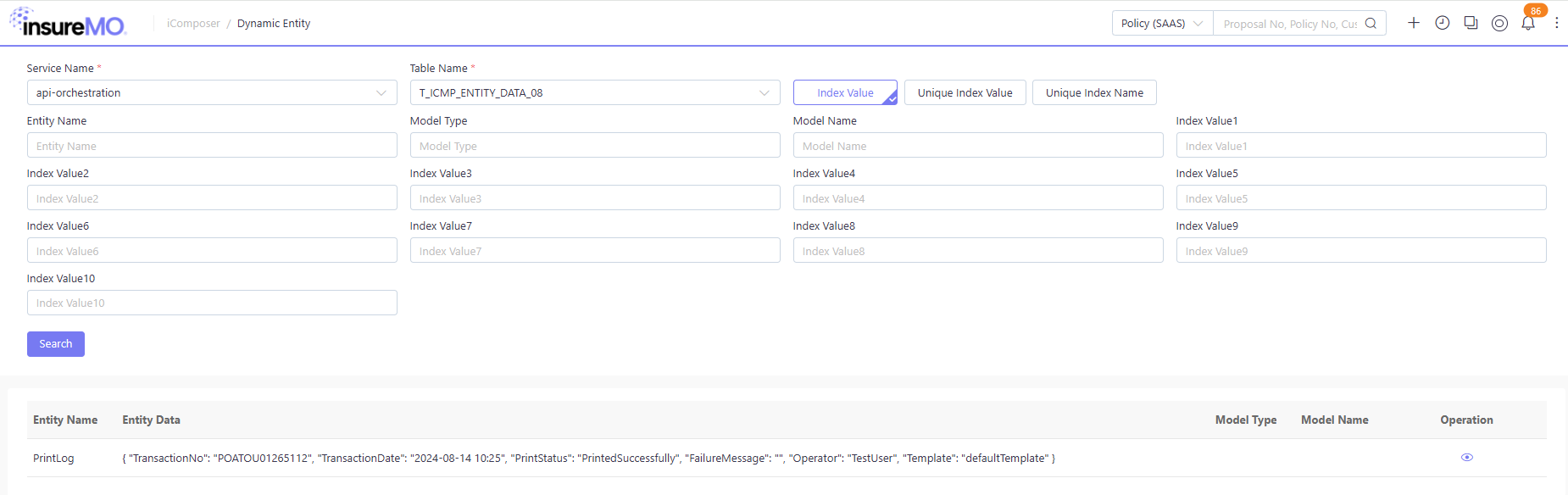The width and height of the screenshot is (1568, 495).
Task: Go to iComposer breadcrumb
Action: [193, 24]
